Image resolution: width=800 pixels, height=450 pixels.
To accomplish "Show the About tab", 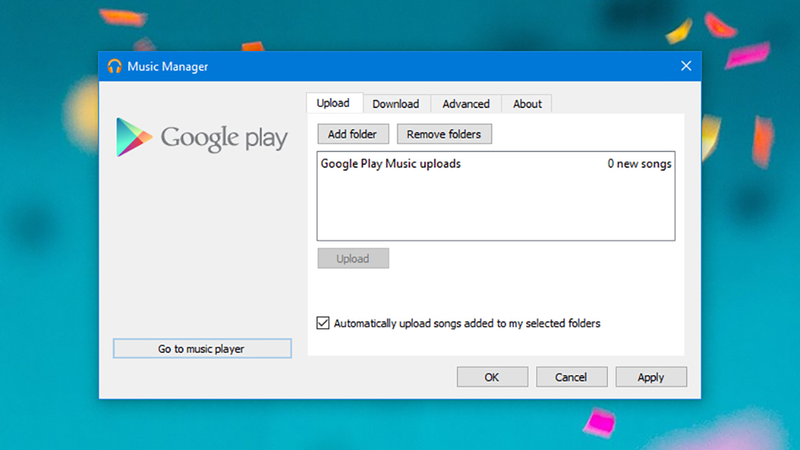I will click(x=527, y=104).
